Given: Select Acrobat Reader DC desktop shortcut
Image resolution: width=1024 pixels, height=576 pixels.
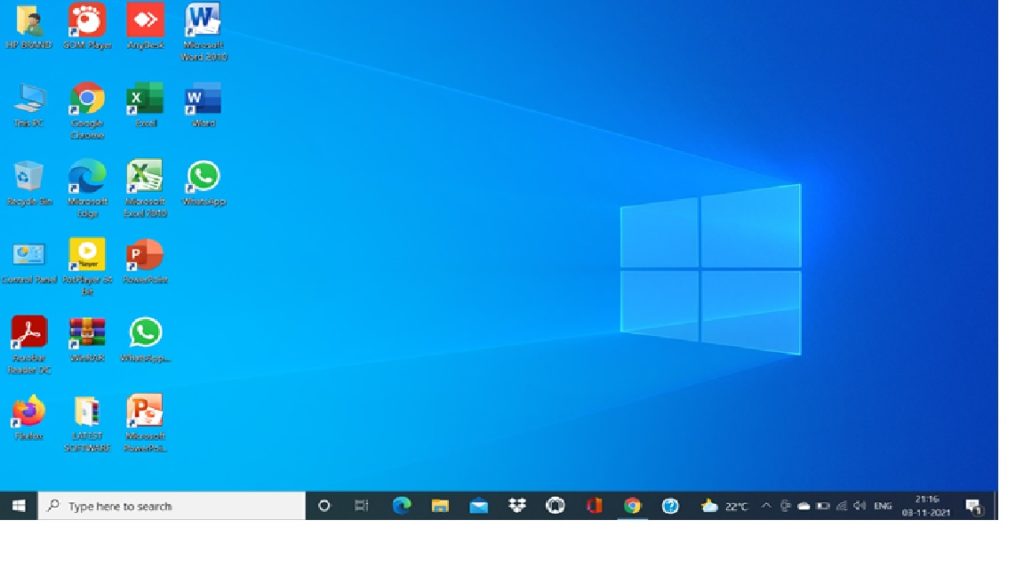Looking at the screenshot, I should point(29,345).
